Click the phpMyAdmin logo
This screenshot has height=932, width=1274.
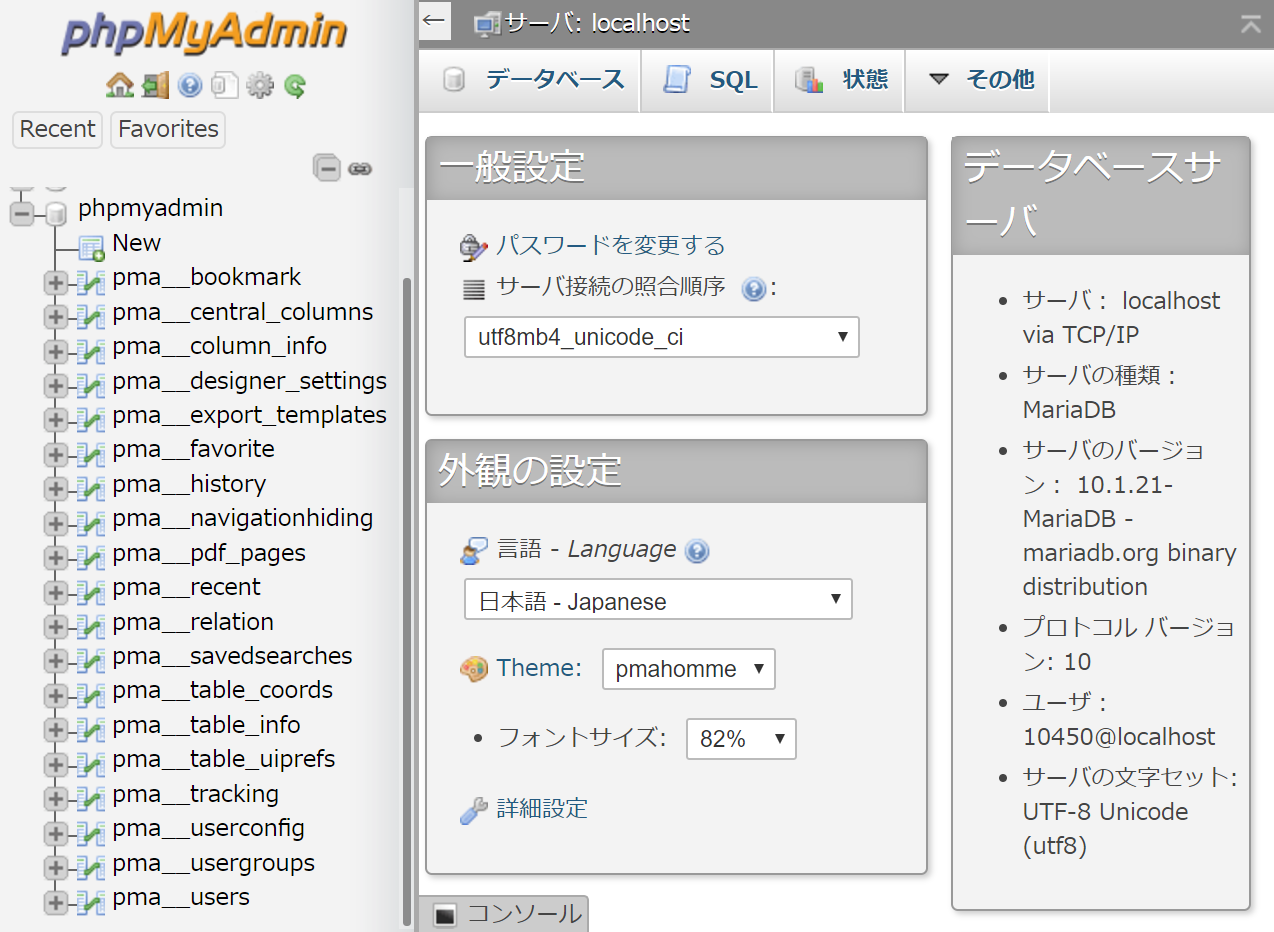coord(205,34)
